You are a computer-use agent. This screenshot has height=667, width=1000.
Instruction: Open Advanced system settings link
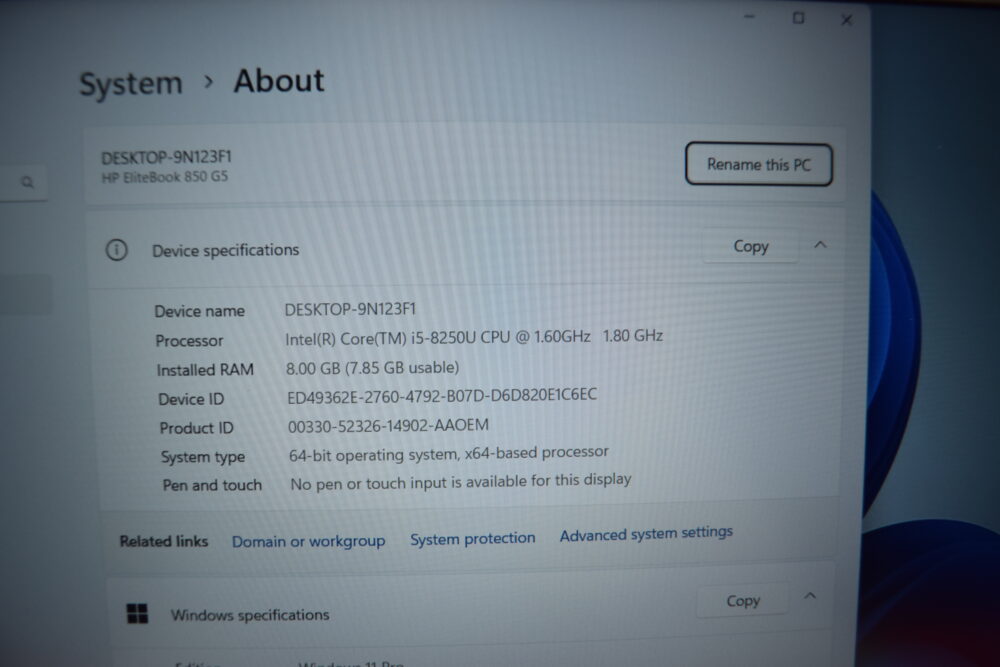tap(646, 534)
